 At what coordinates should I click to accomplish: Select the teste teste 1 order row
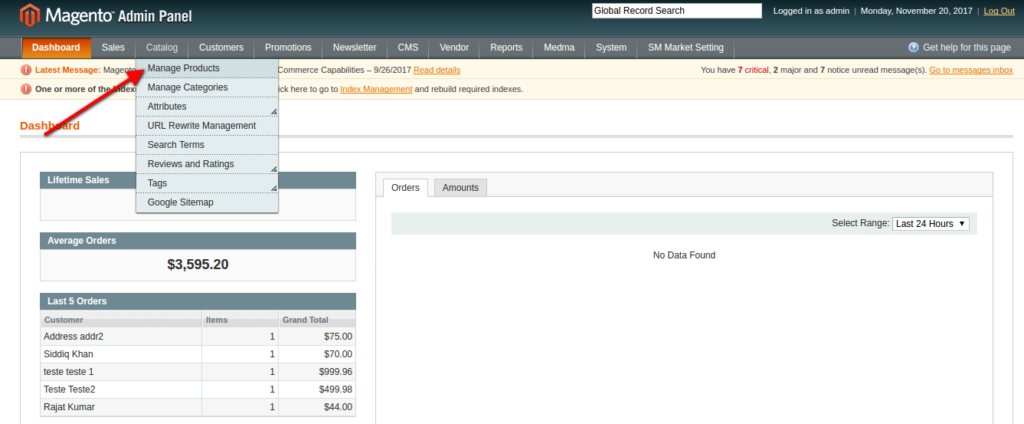(198, 372)
